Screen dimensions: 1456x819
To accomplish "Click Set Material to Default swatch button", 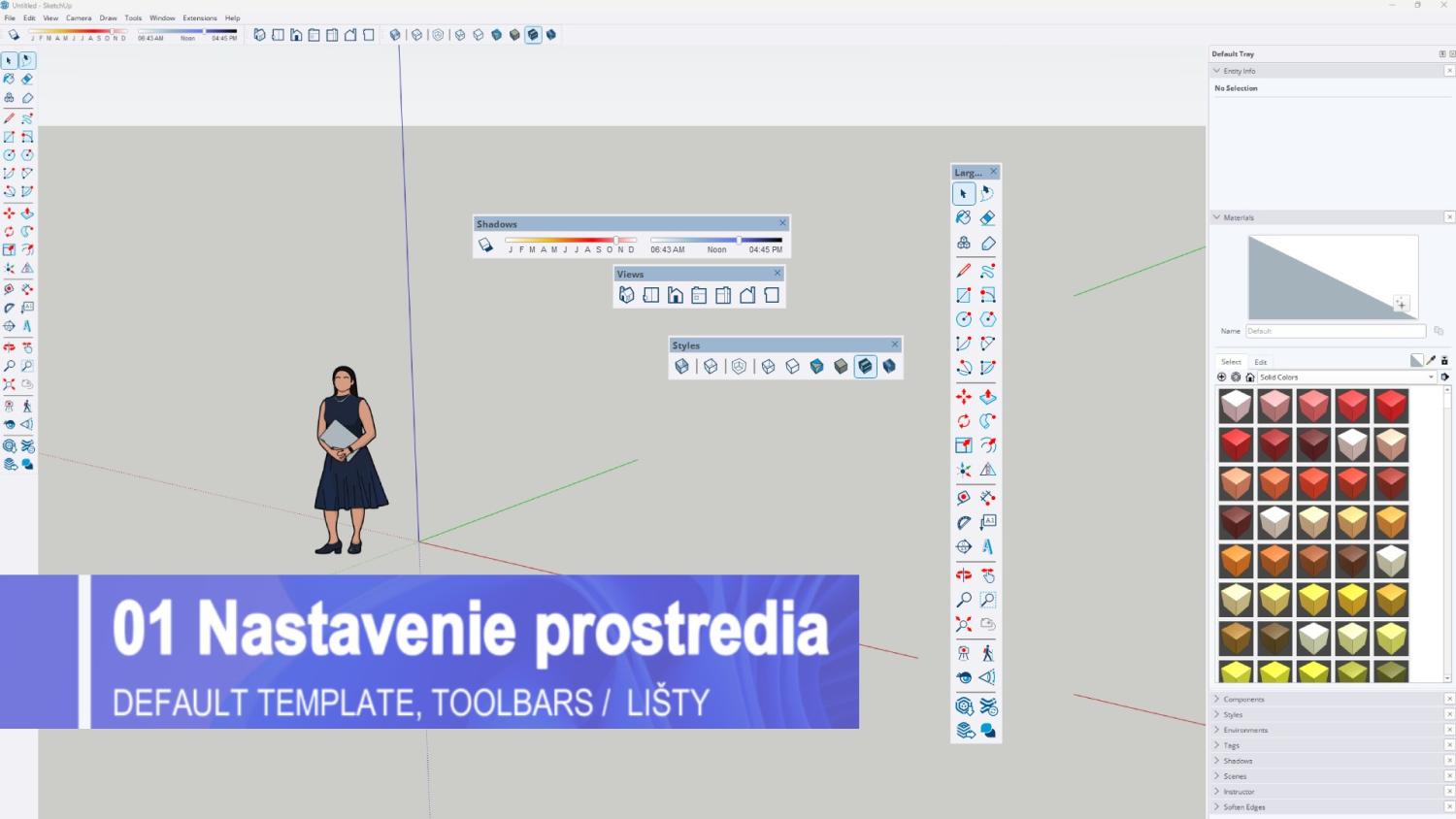I will [x=1416, y=361].
